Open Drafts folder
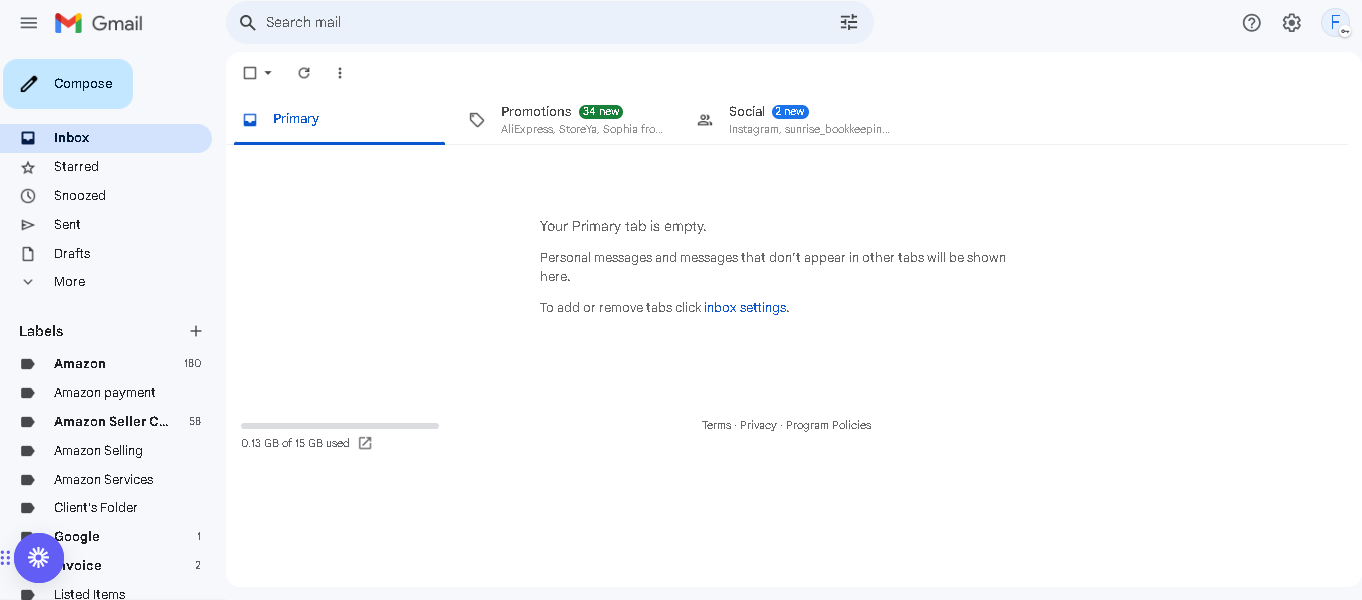Screen dimensions: 1362x600 coord(106,254)
